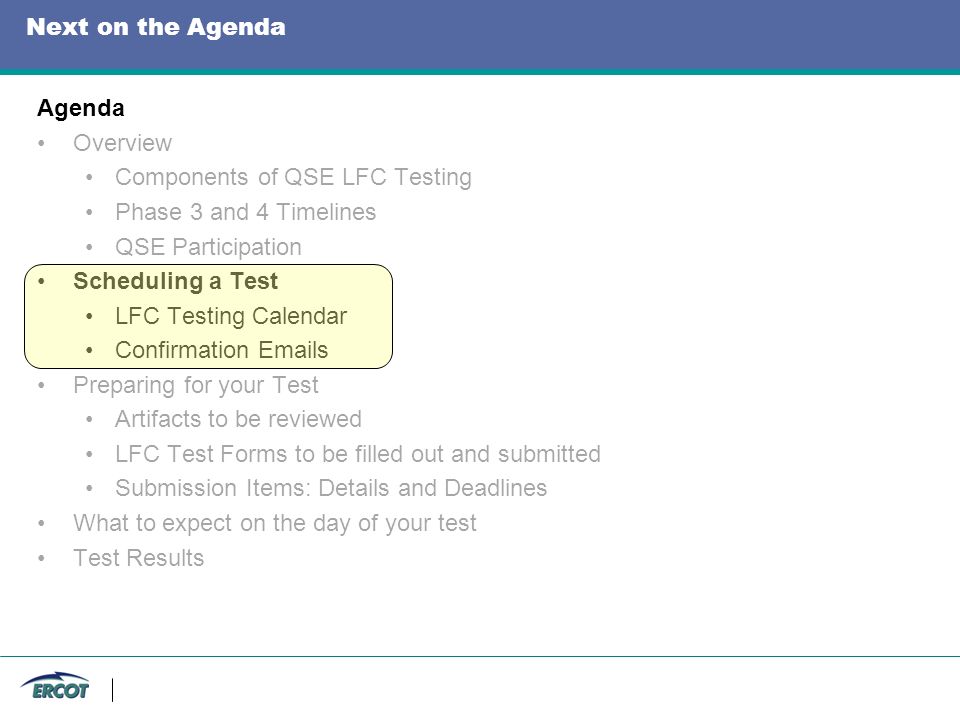Click 'What to expect on the day' item
The width and height of the screenshot is (960, 720).
pyautogui.click(x=275, y=523)
